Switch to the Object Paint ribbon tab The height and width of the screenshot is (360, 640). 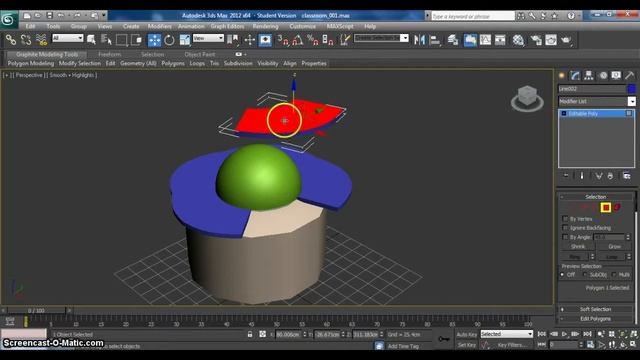click(200, 54)
